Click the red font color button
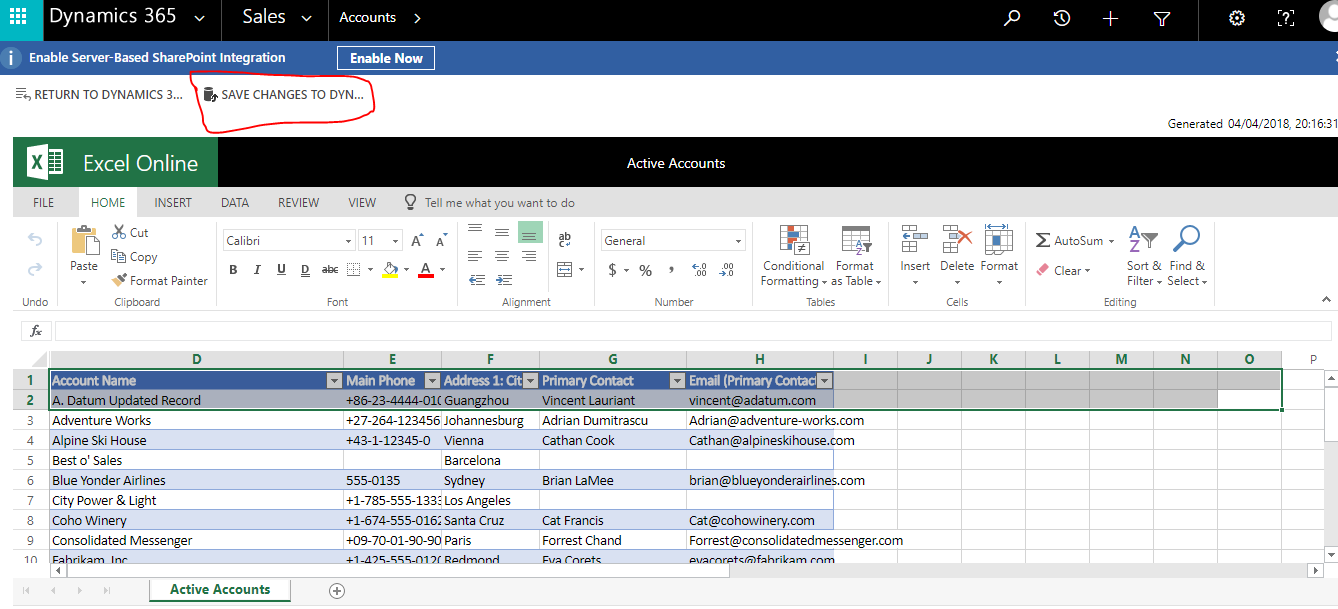The image size is (1338, 609). pyautogui.click(x=426, y=270)
